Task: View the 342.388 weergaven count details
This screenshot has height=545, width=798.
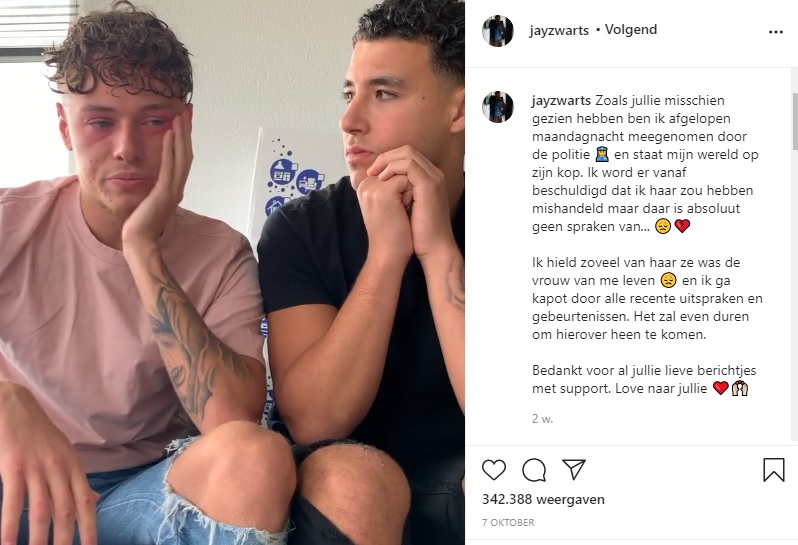Action: [x=543, y=499]
